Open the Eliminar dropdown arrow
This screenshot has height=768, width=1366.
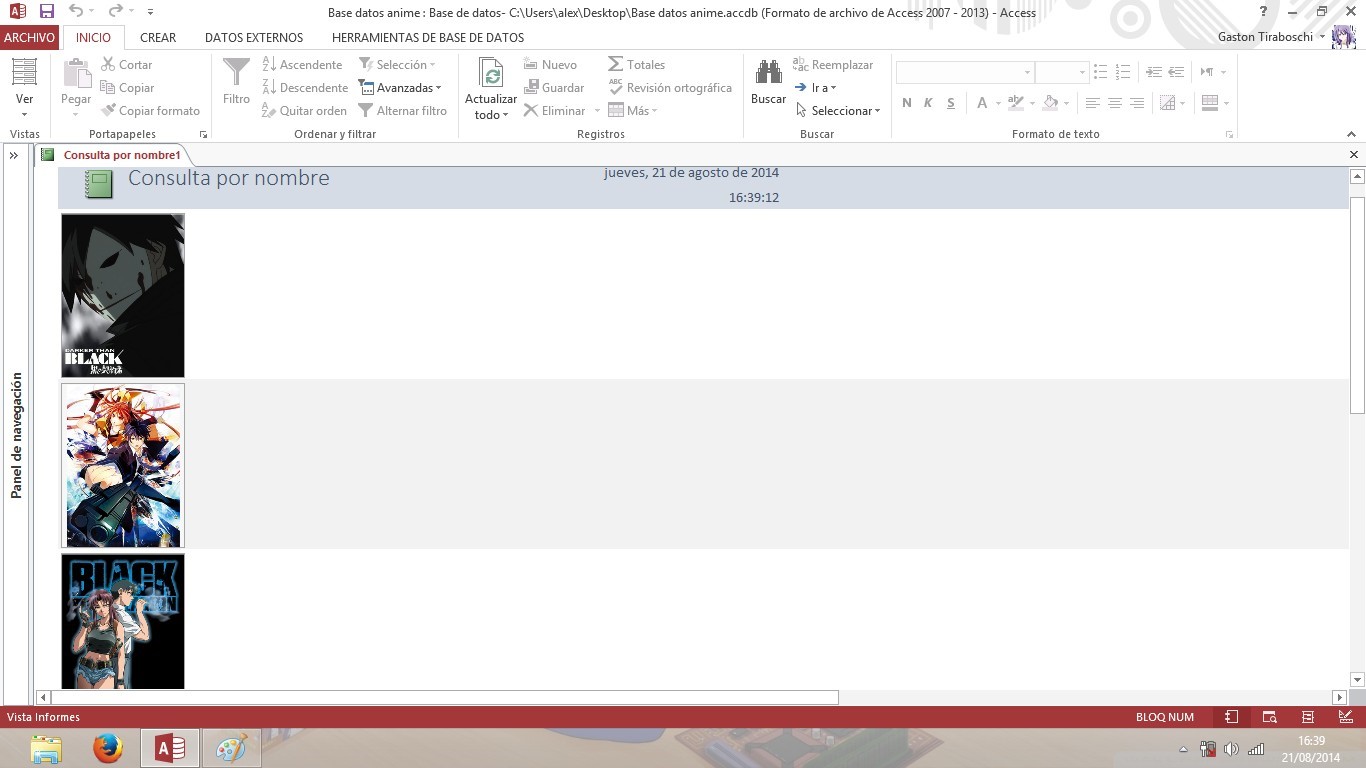[x=597, y=110]
